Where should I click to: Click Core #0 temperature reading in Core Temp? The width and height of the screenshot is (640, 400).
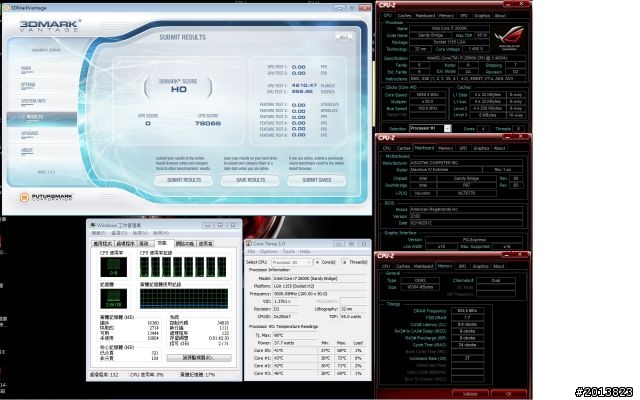pos(293,351)
